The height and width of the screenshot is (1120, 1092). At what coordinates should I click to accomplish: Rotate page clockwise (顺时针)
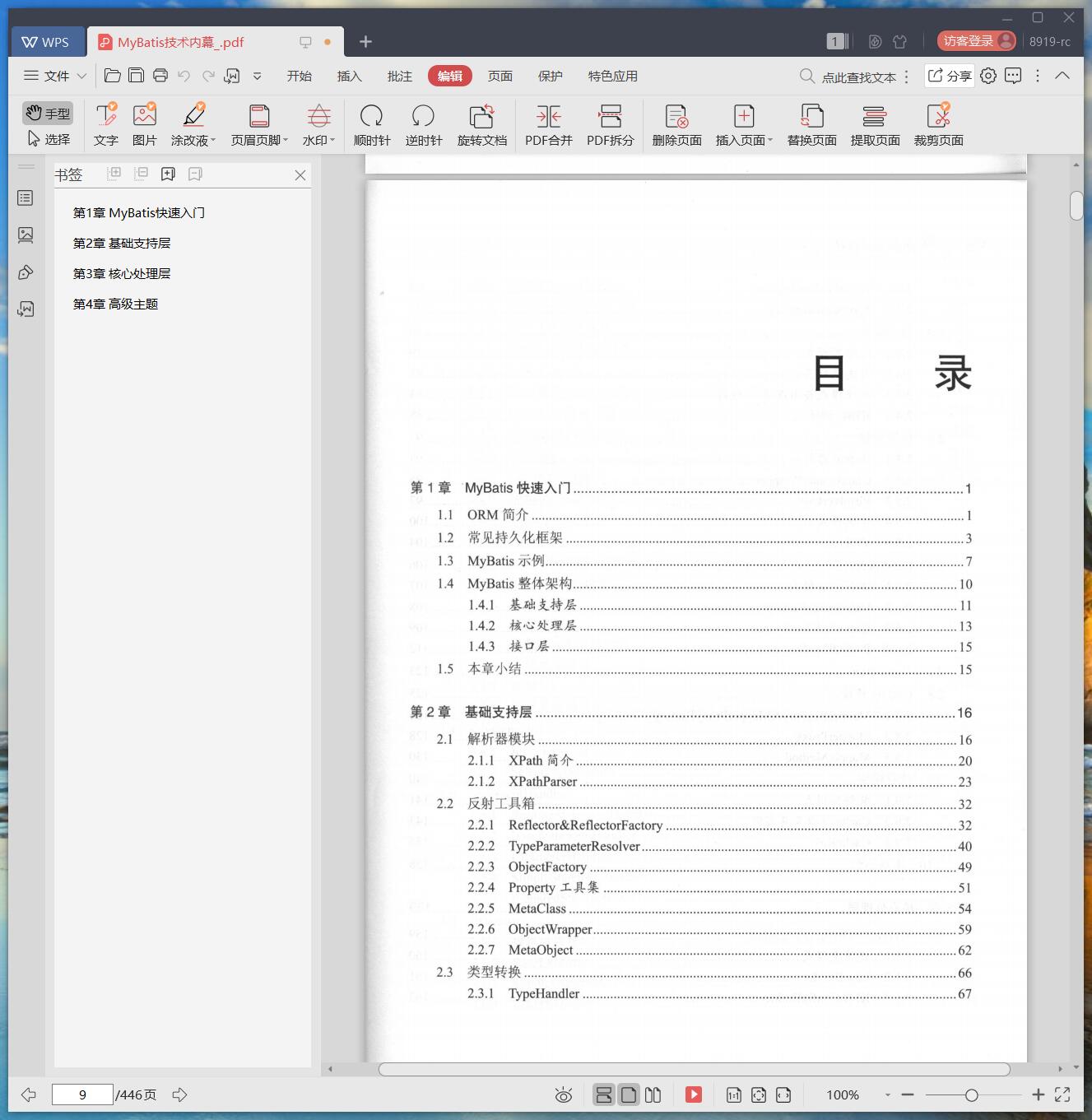(372, 124)
